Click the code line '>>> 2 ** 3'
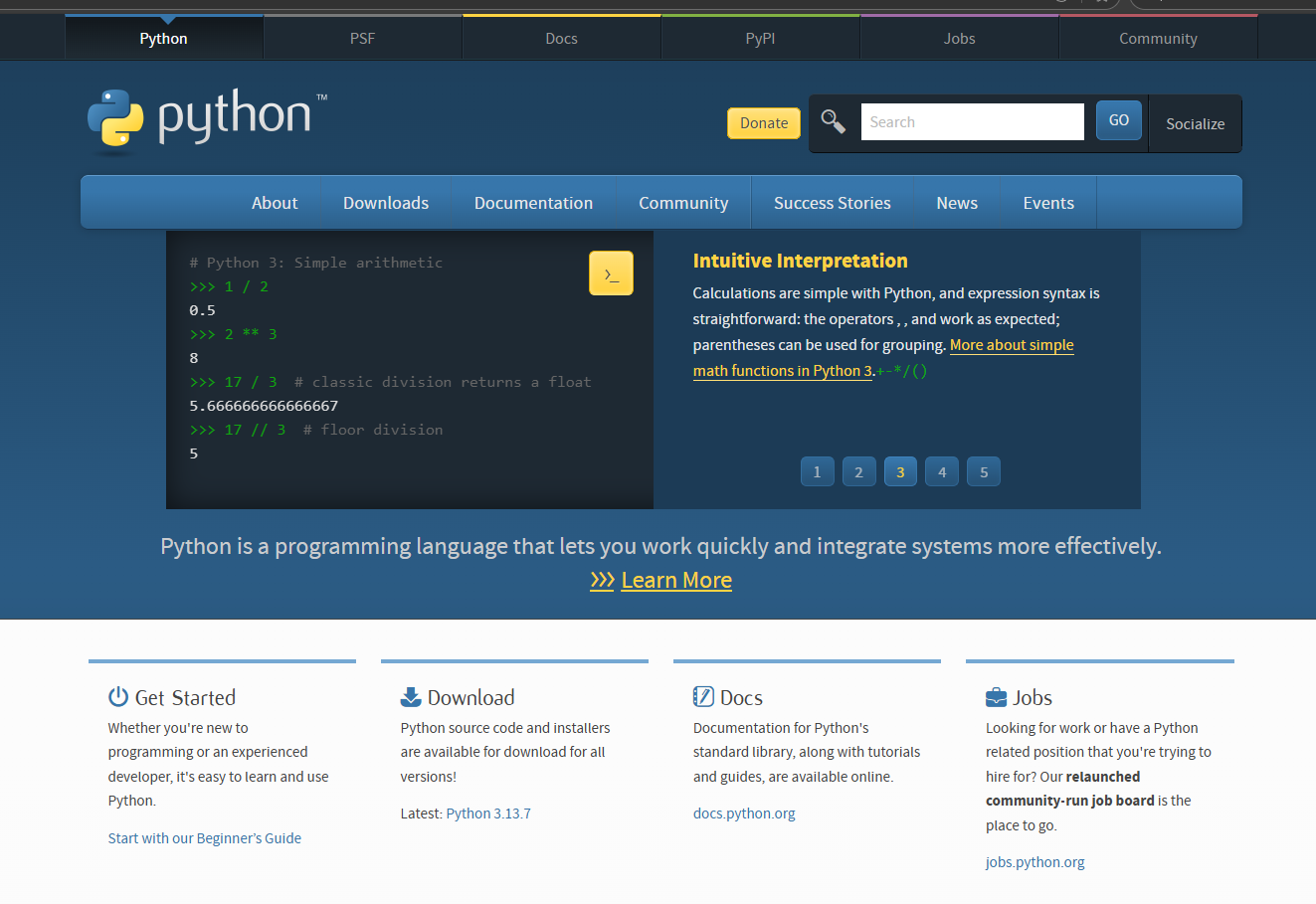 234,334
